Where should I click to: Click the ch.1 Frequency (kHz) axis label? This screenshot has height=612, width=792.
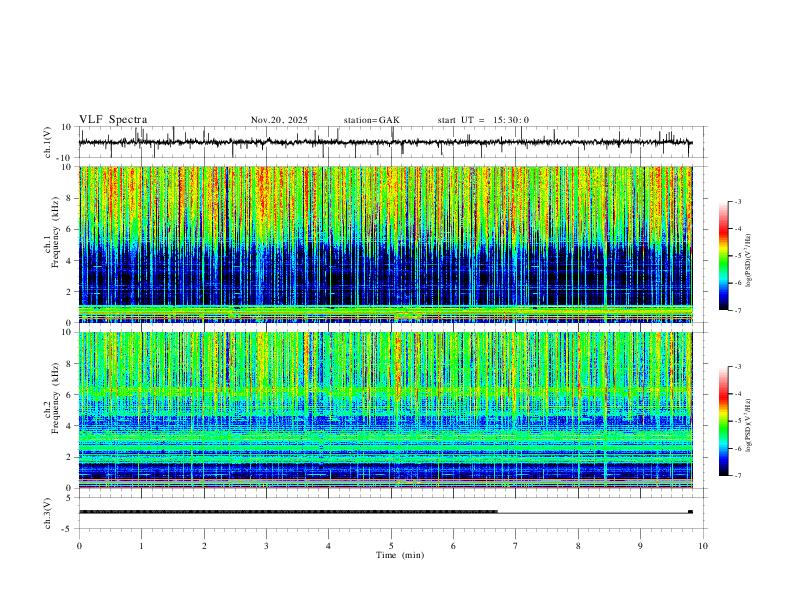52,231
